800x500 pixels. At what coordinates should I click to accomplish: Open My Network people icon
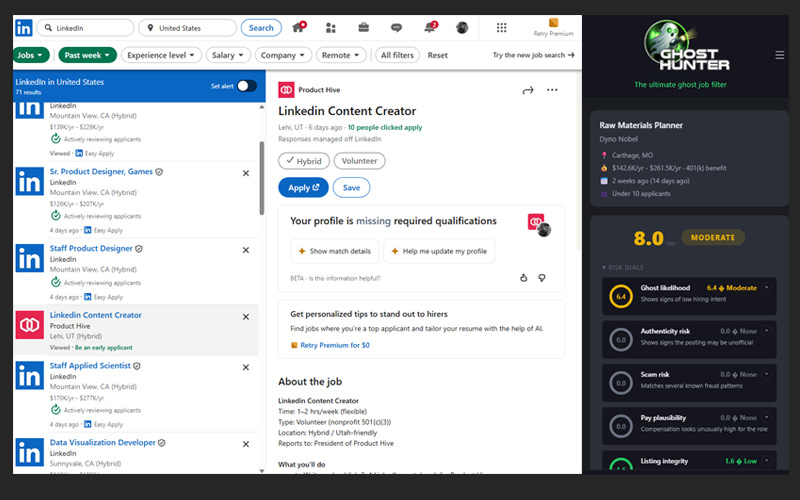pyautogui.click(x=331, y=28)
